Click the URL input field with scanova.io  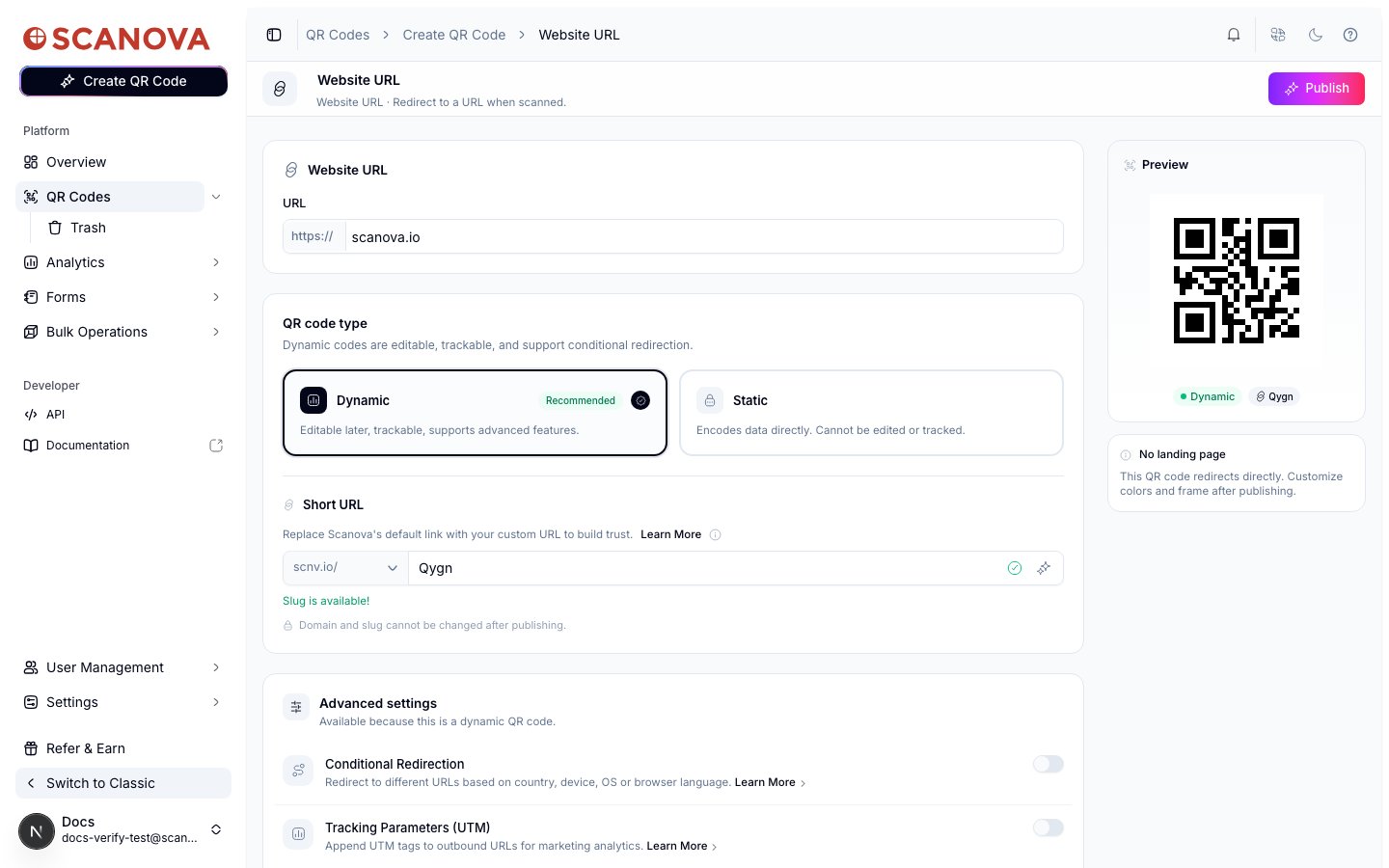pyautogui.click(x=704, y=236)
